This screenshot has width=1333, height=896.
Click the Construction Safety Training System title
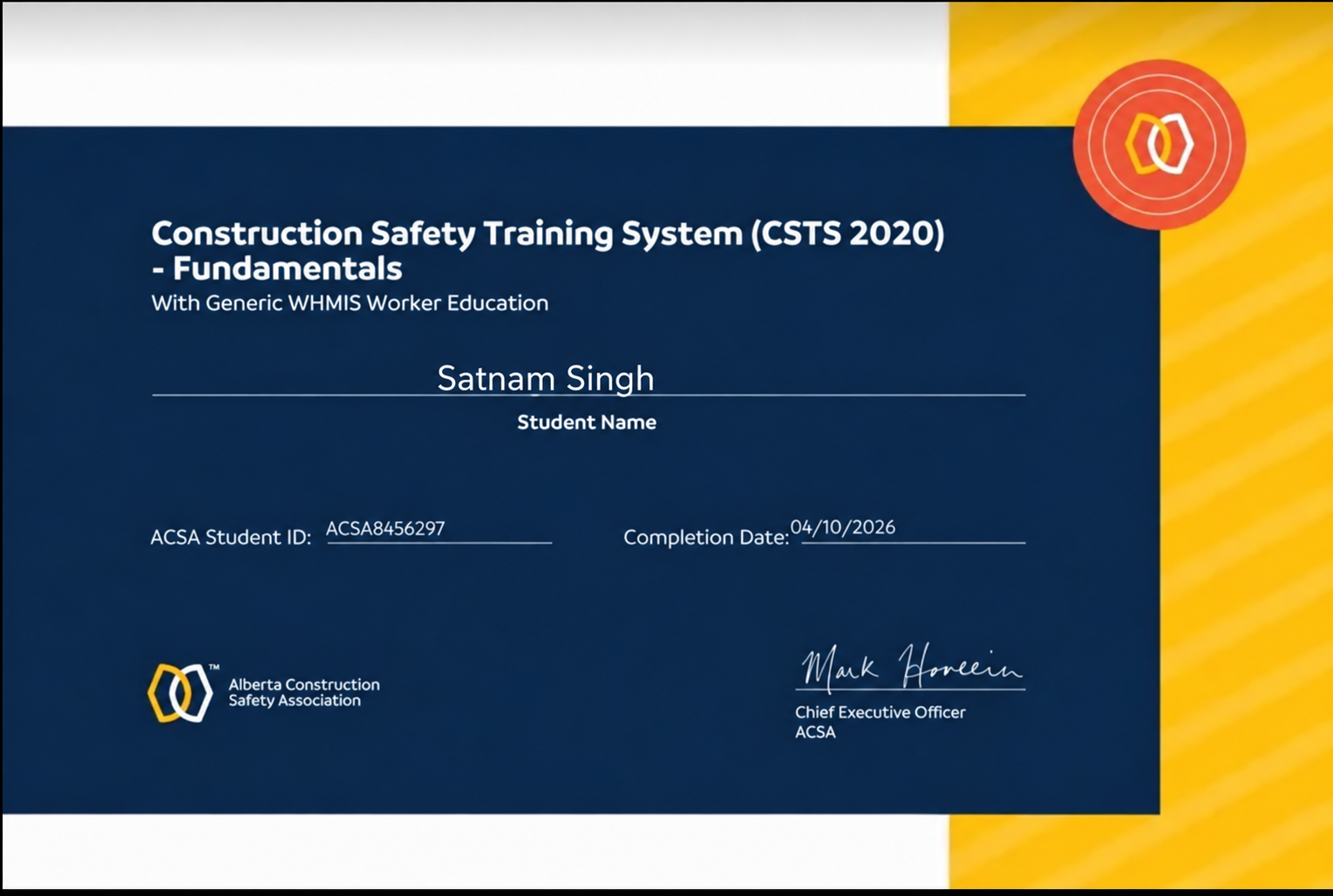[x=547, y=234]
